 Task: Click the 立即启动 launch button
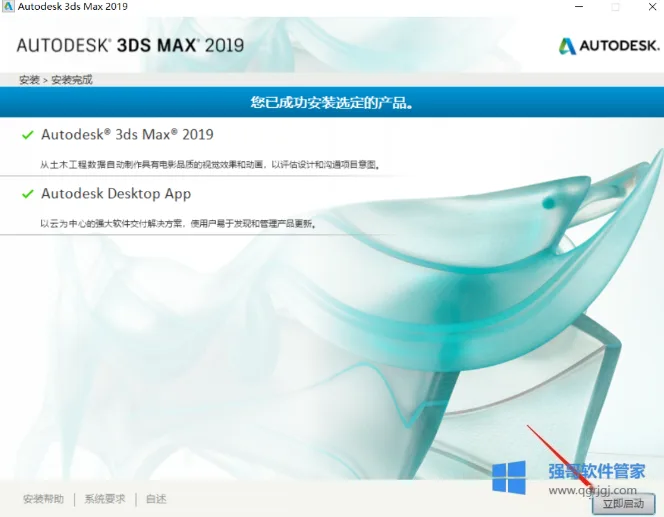click(x=623, y=503)
